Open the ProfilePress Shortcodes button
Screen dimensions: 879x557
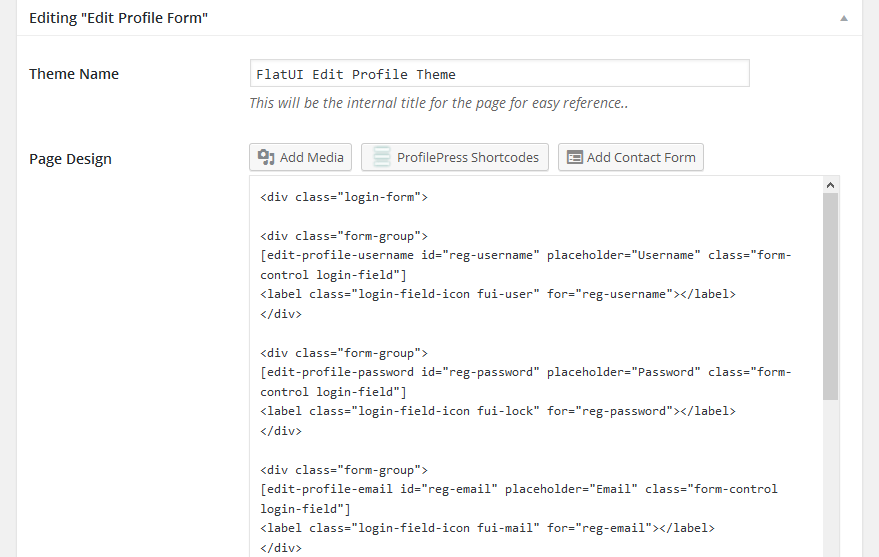[x=455, y=157]
